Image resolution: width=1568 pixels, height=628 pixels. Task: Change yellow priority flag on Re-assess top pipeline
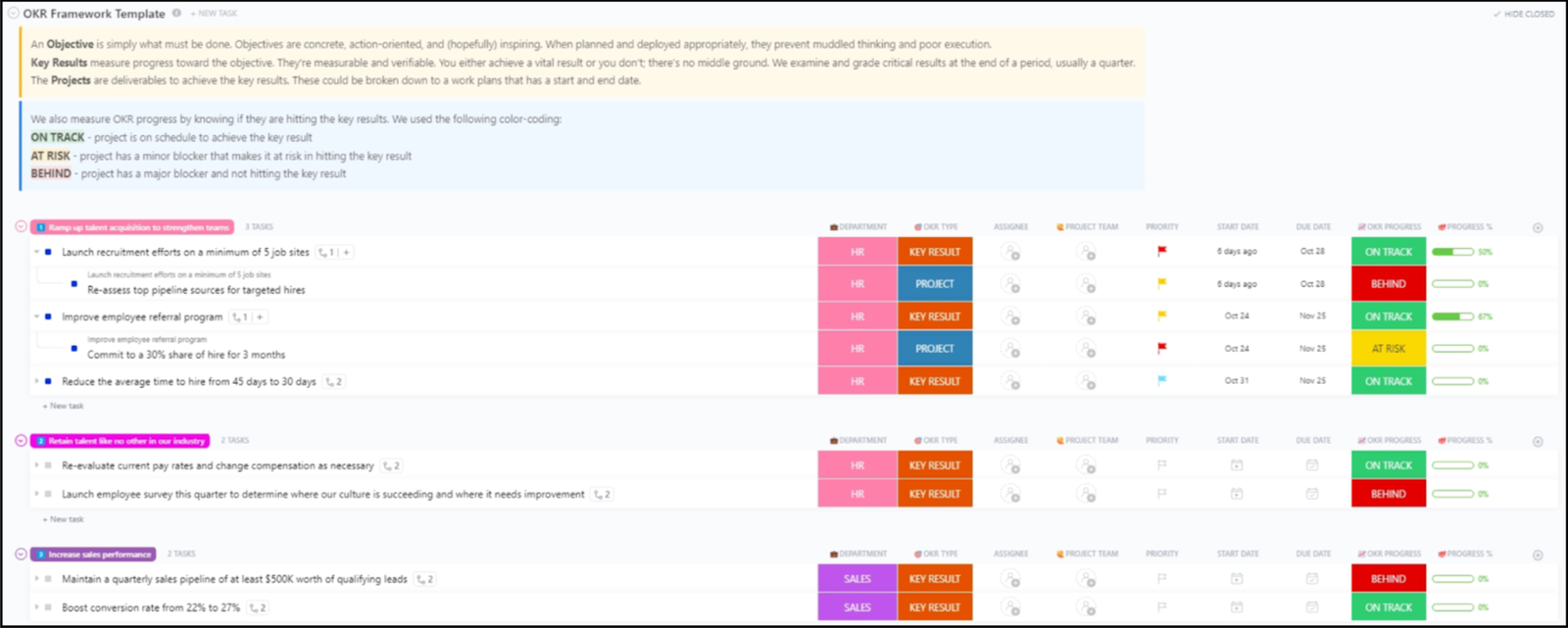[x=1162, y=283]
